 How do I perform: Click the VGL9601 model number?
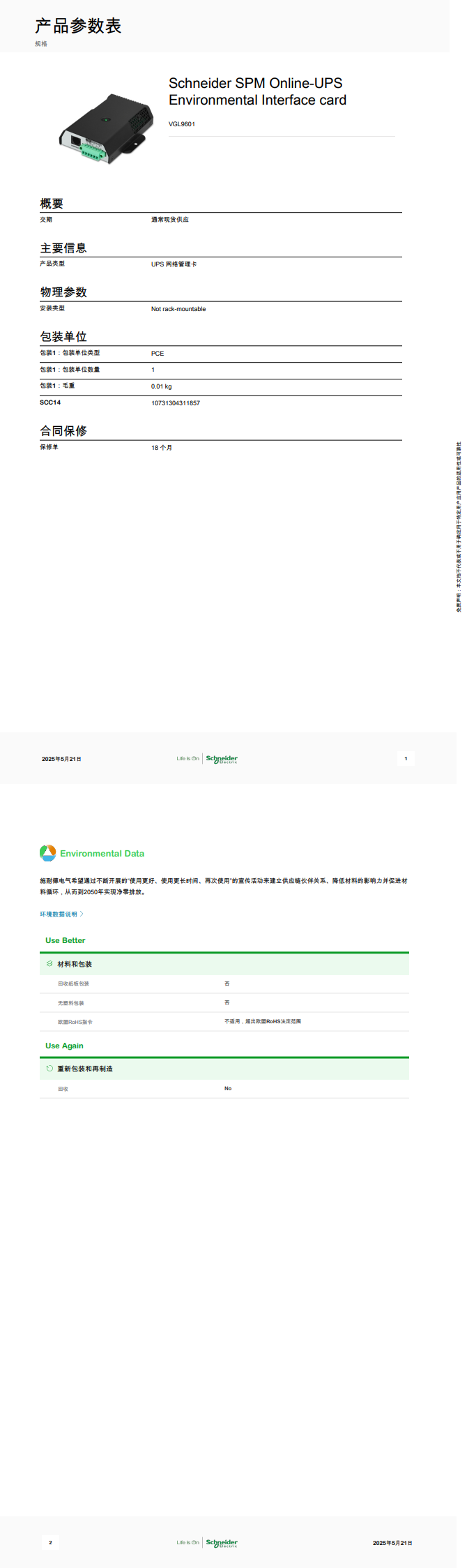(182, 124)
